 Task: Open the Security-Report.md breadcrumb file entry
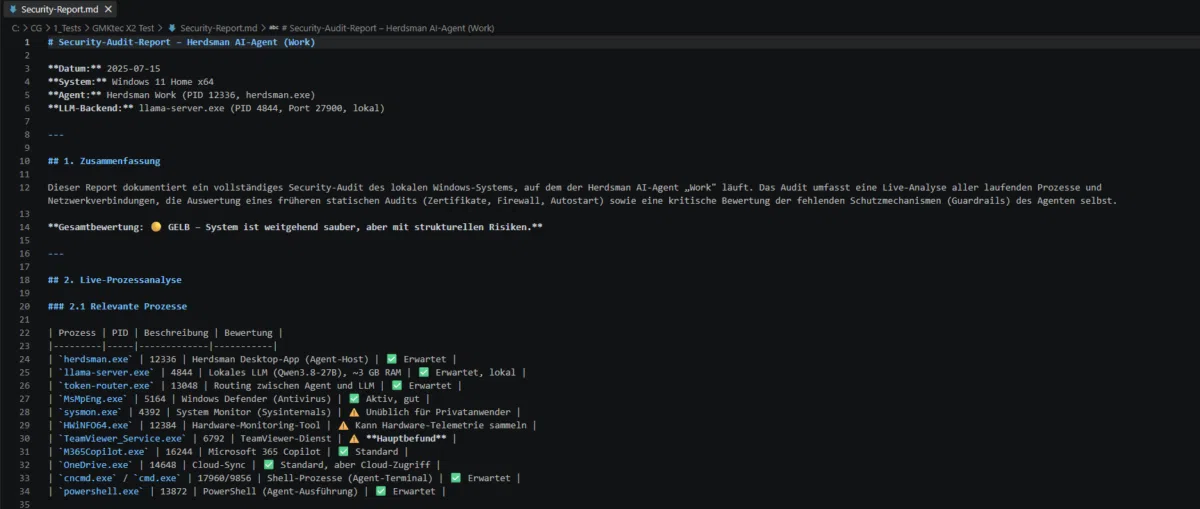click(x=220, y=27)
